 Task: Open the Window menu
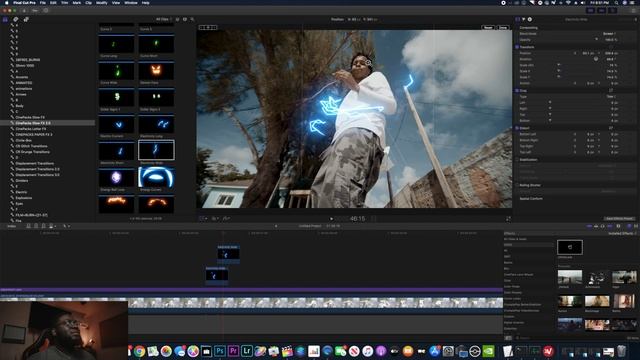(x=131, y=2)
